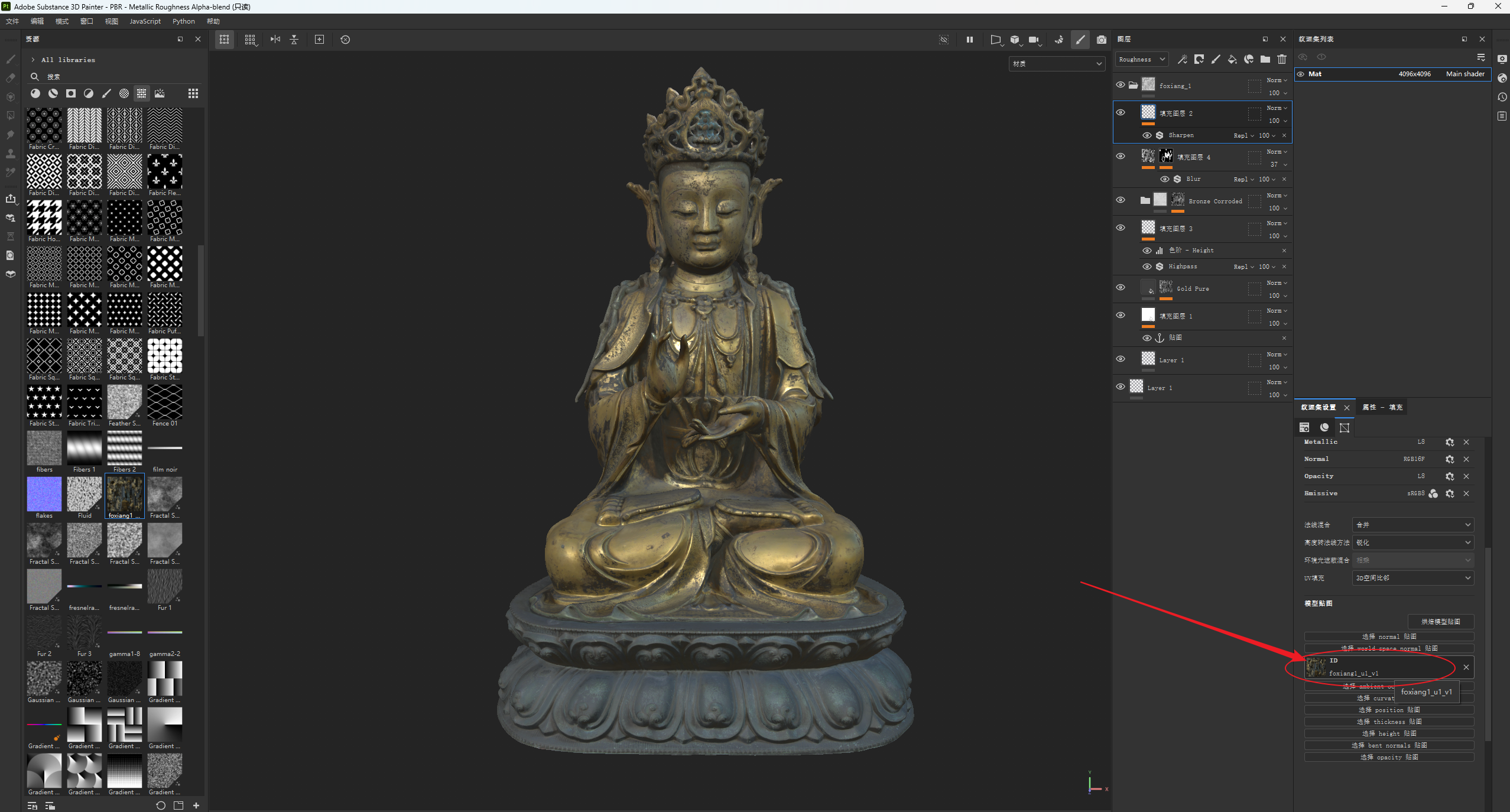Click the add effect magic wand icon
The image size is (1510, 812).
click(x=1182, y=59)
